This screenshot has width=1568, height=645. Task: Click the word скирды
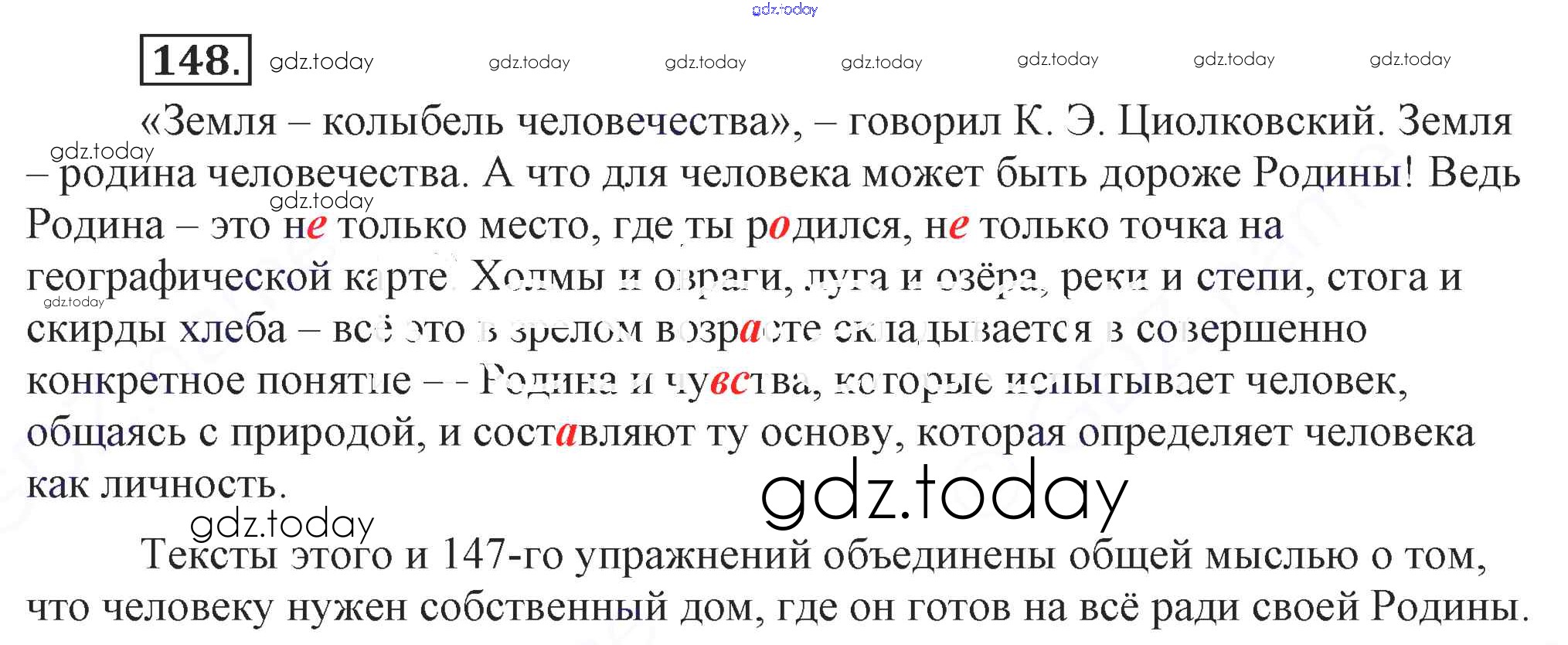coord(96,329)
